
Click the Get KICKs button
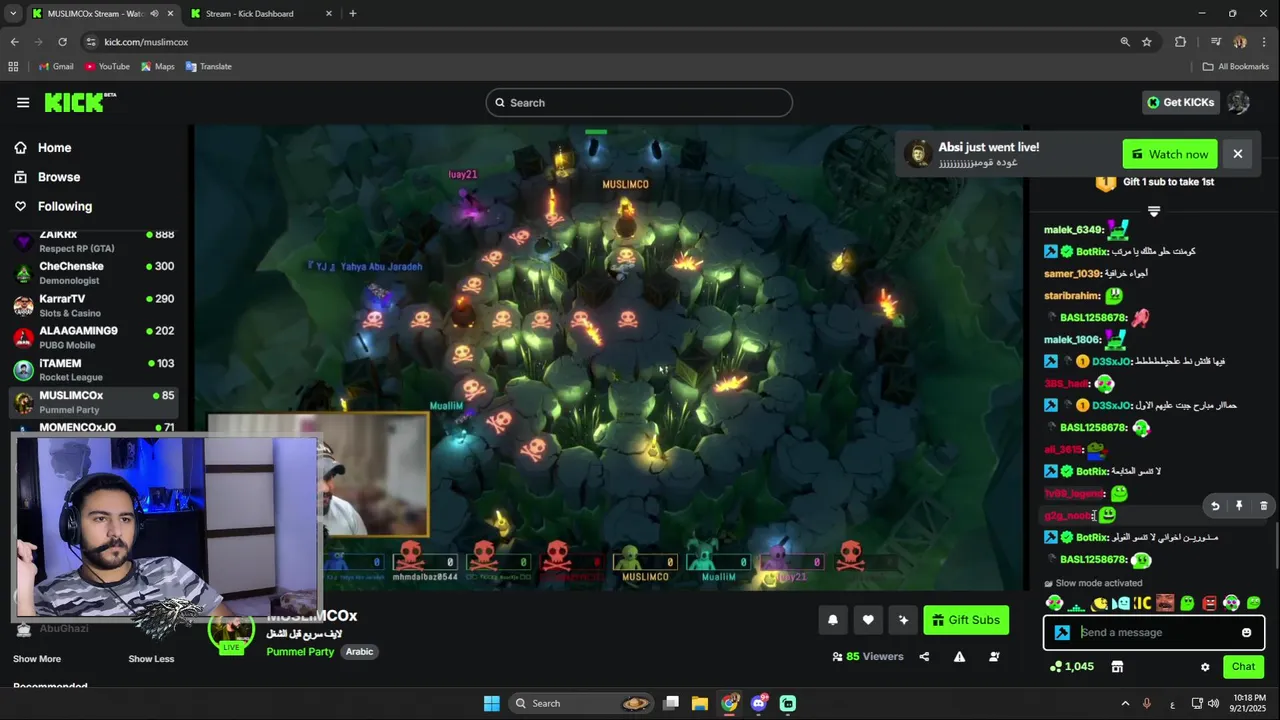[1180, 102]
